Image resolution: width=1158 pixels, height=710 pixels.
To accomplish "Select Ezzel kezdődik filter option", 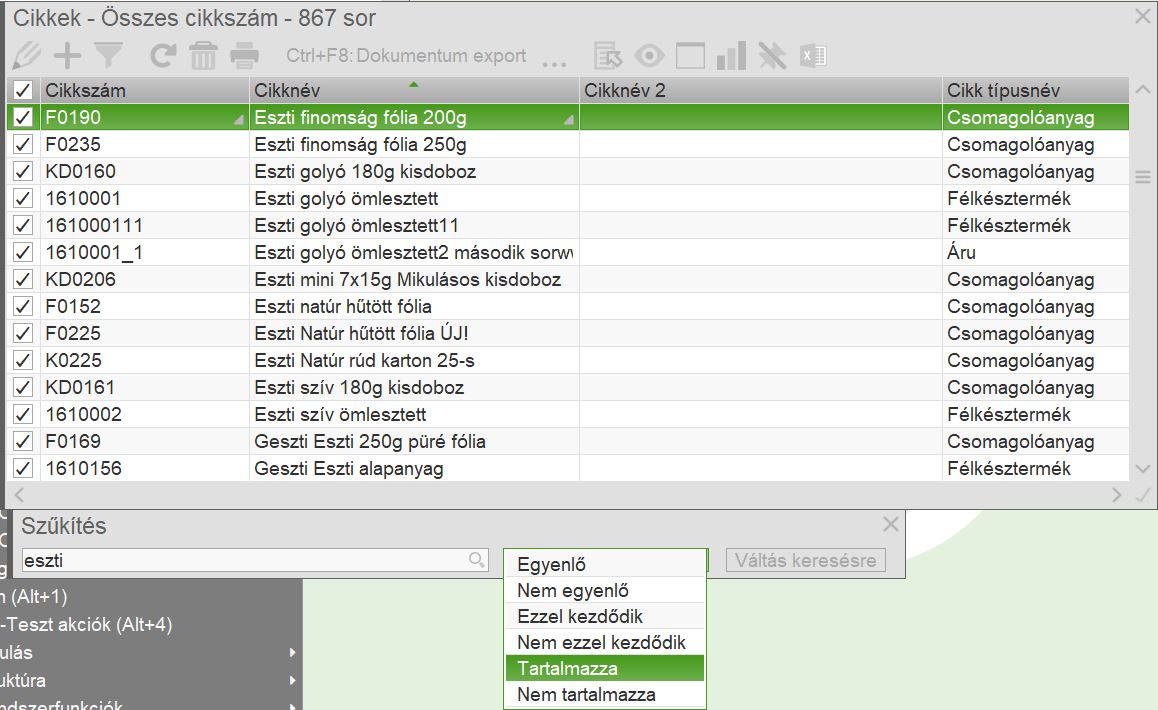I will 604,616.
